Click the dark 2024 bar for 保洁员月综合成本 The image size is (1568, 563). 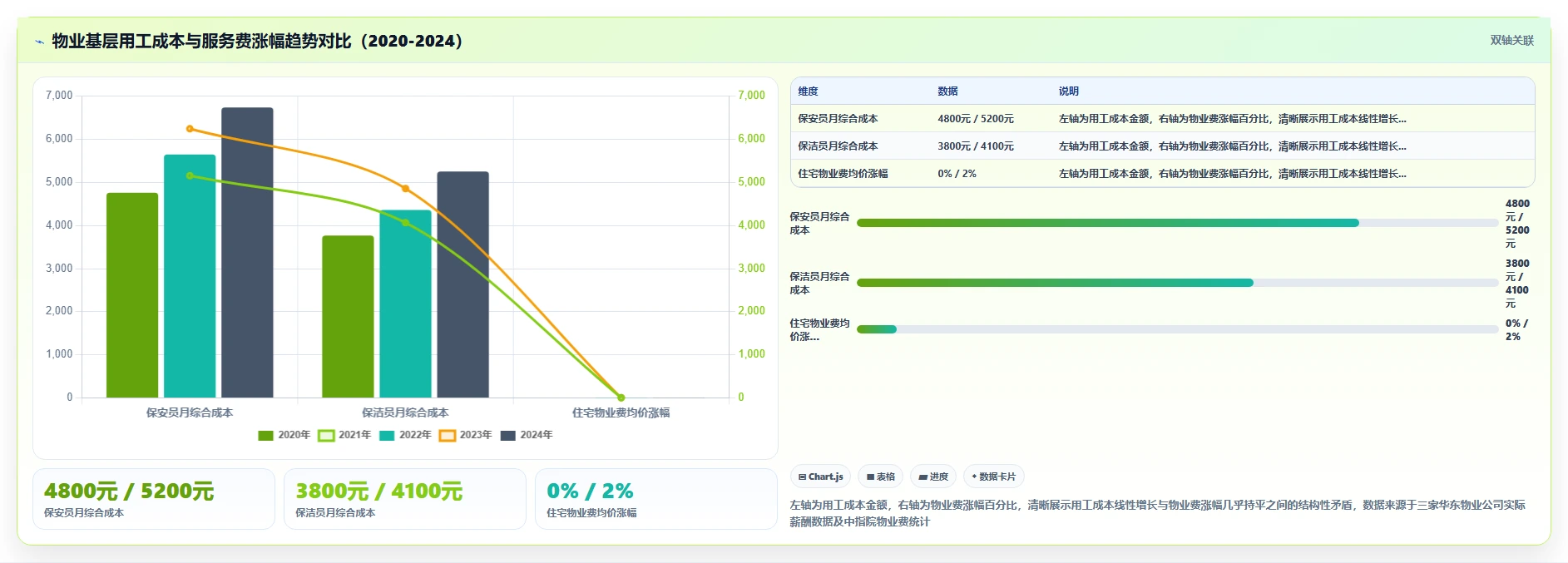[463, 284]
